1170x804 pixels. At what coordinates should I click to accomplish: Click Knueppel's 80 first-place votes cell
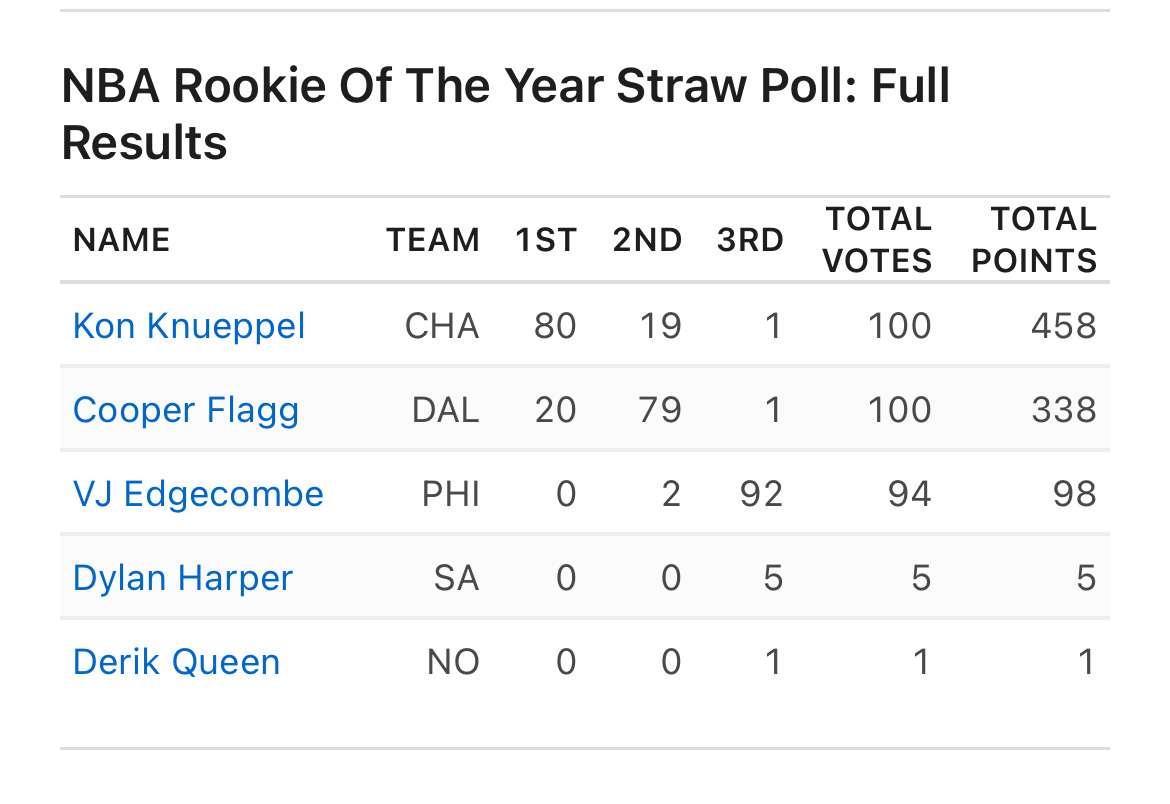555,326
